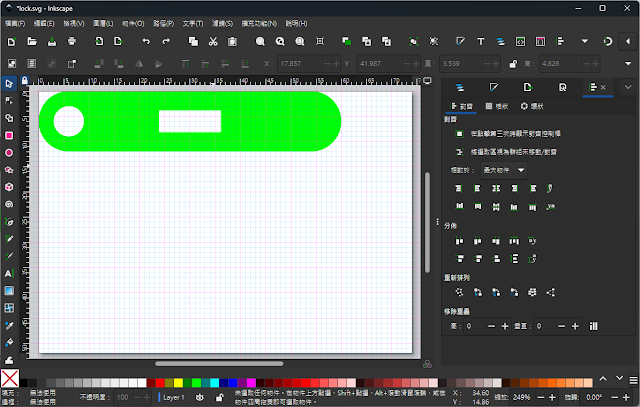Screen dimensions: 640x407
Task: Toggle alignment handles on third click option
Action: point(460,134)
